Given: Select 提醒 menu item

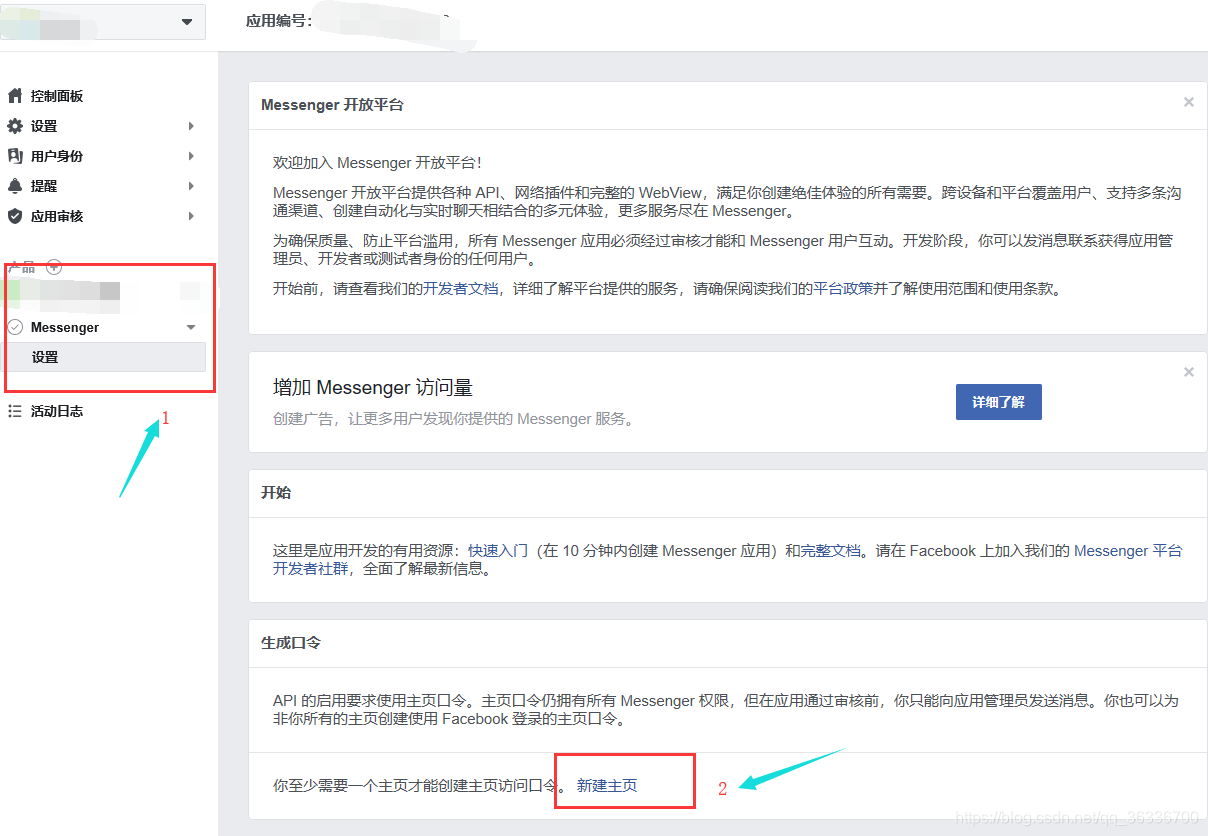Looking at the screenshot, I should [x=44, y=186].
